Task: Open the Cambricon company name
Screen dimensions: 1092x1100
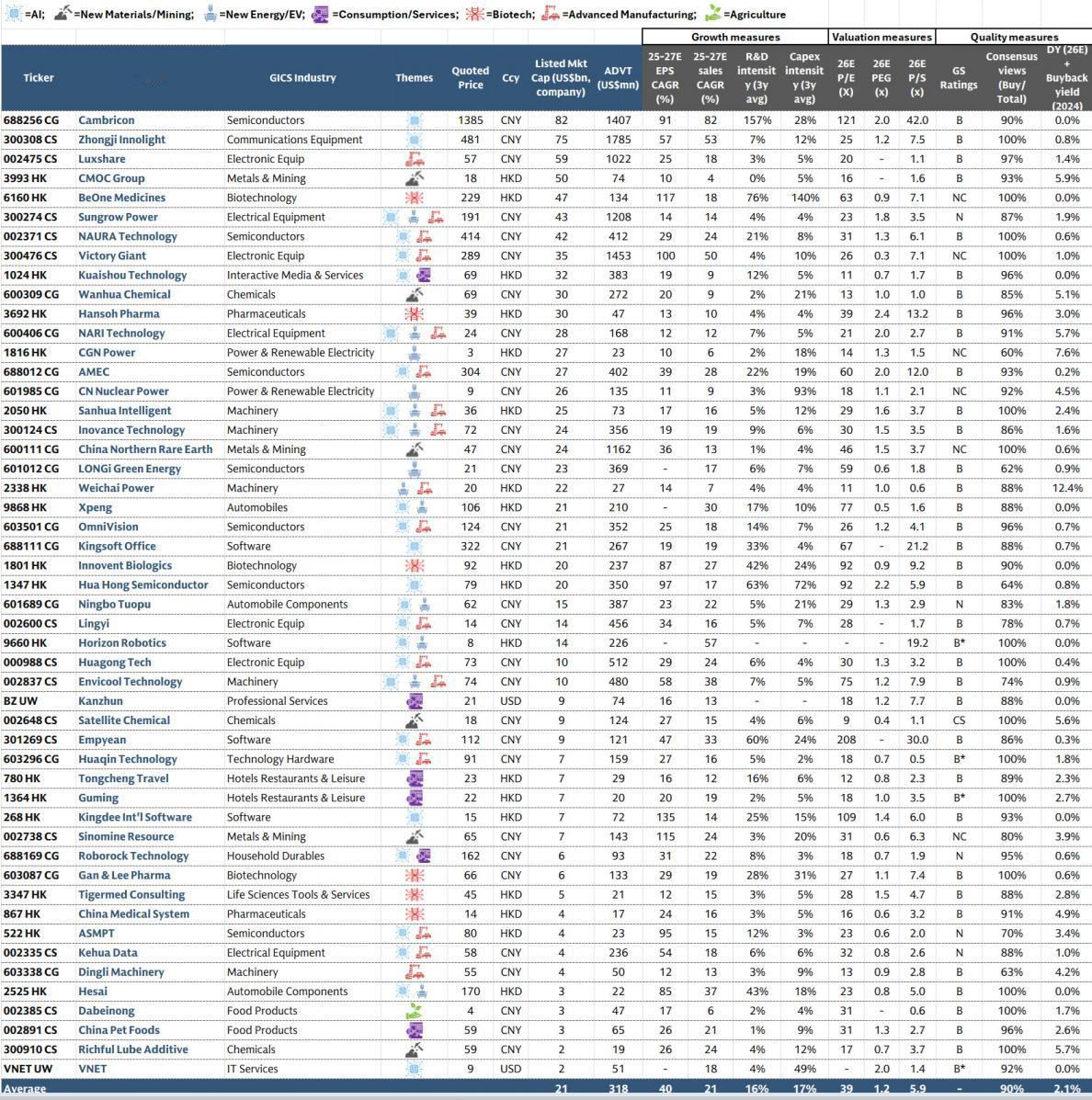Action: pos(107,120)
